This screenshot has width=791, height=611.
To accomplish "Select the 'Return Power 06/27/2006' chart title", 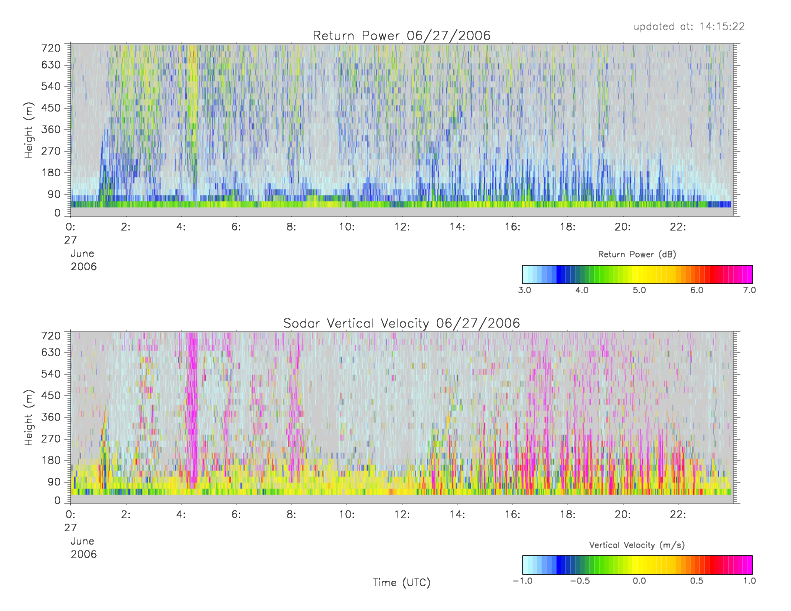I will click(x=402, y=36).
